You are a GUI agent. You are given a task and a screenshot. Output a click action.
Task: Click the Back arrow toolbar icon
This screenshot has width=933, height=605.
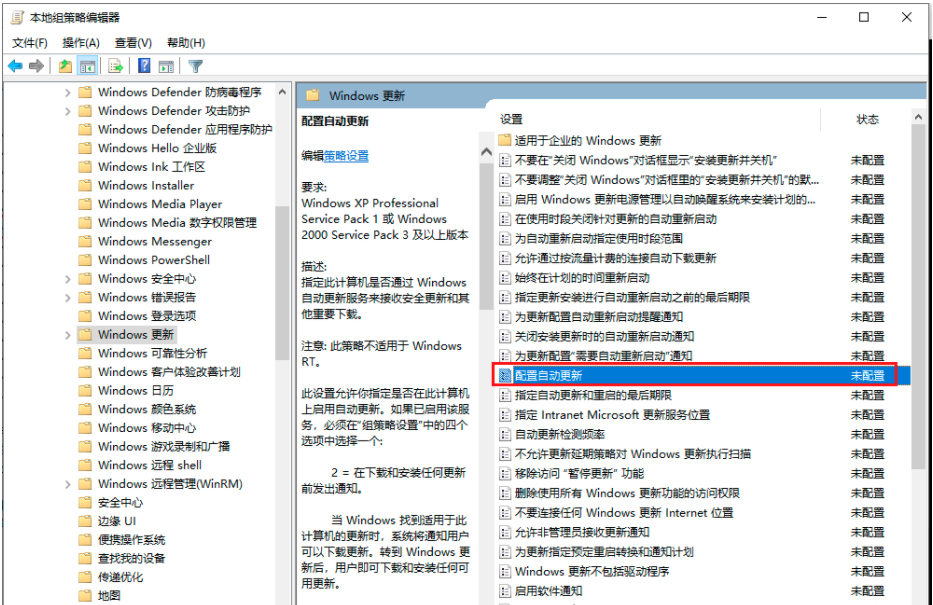pyautogui.click(x=15, y=66)
